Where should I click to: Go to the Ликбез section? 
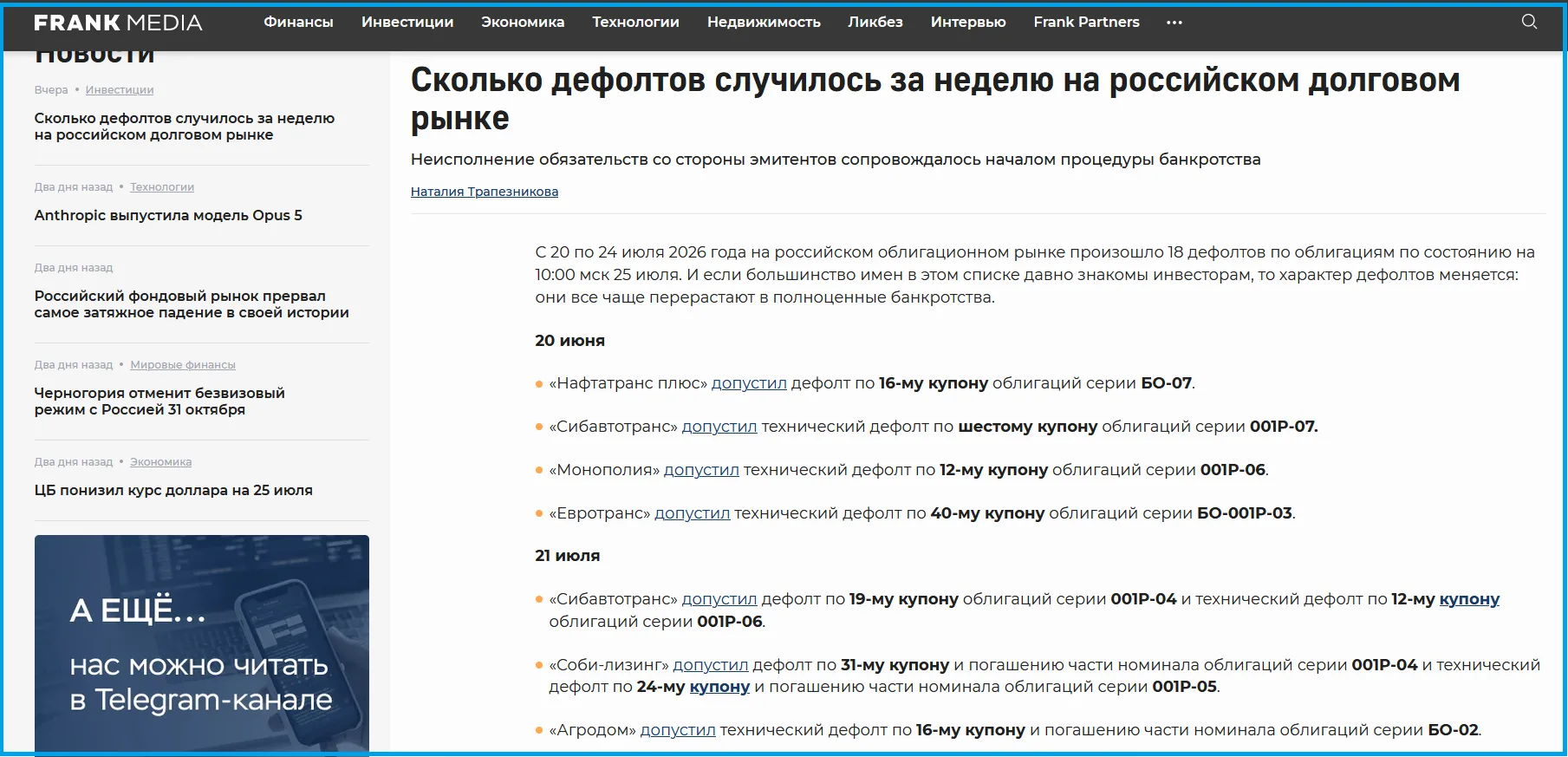pyautogui.click(x=875, y=23)
